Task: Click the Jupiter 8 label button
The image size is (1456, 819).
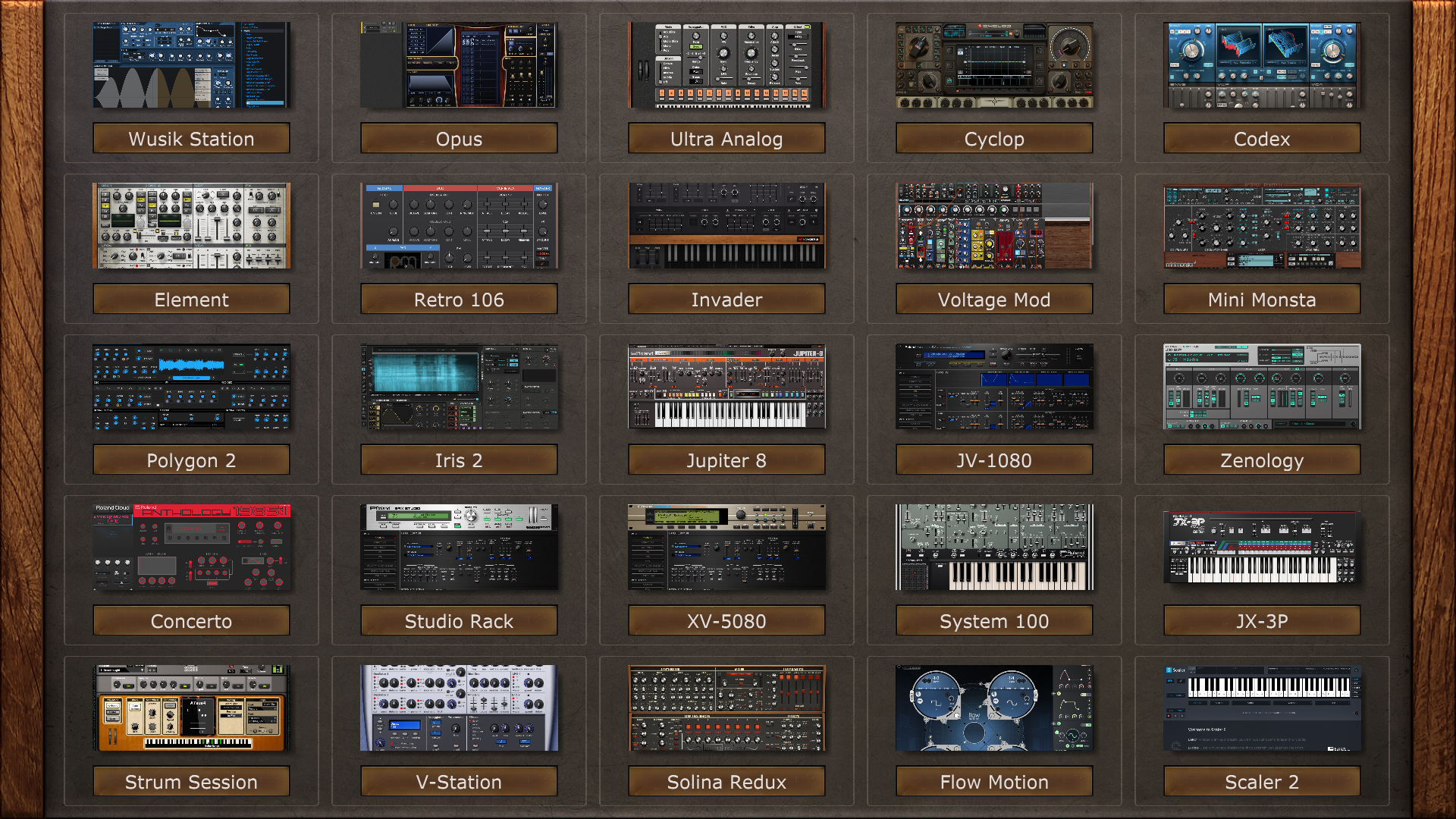Action: click(726, 460)
